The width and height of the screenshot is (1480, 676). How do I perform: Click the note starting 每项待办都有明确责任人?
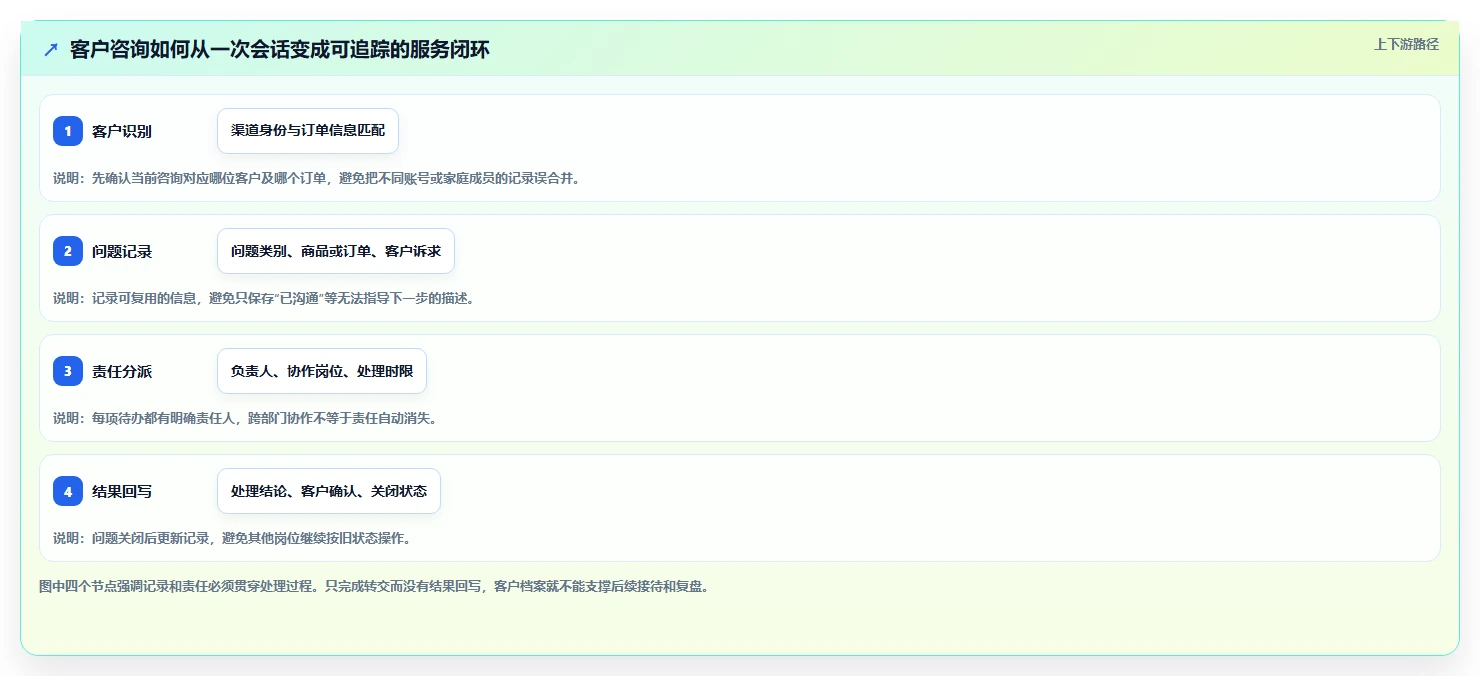click(245, 418)
